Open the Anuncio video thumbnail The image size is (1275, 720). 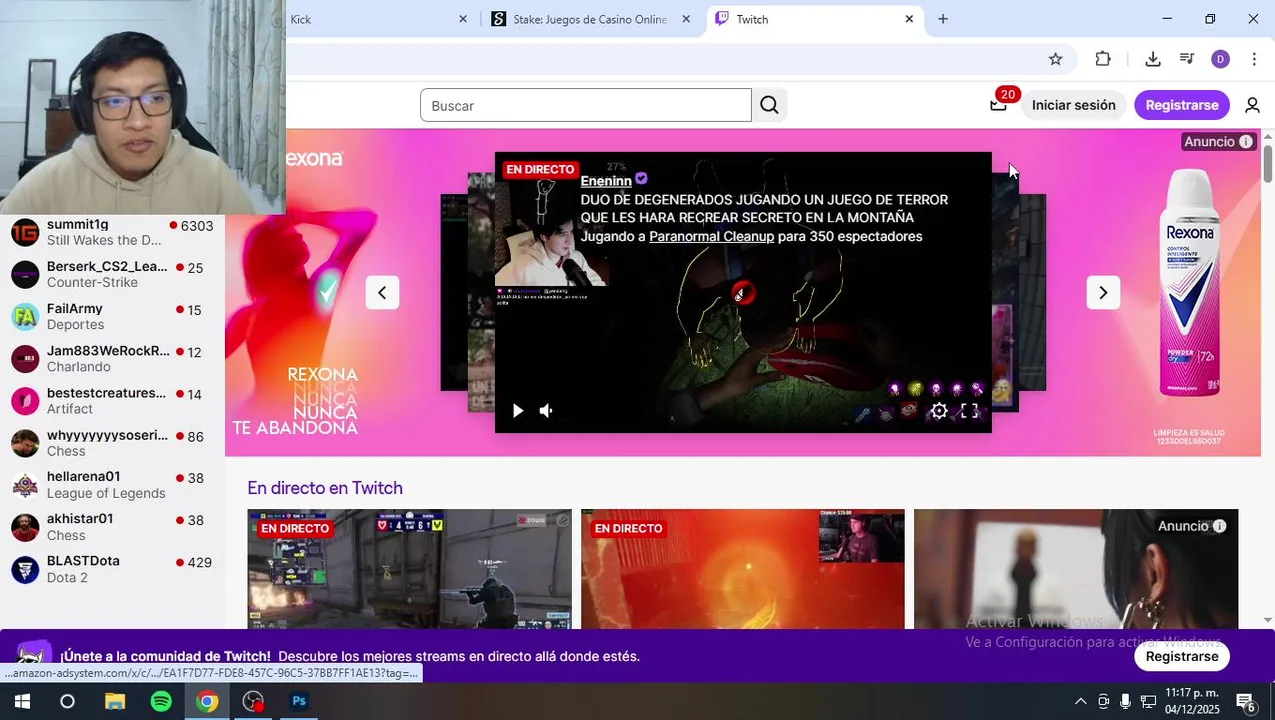pos(1076,569)
